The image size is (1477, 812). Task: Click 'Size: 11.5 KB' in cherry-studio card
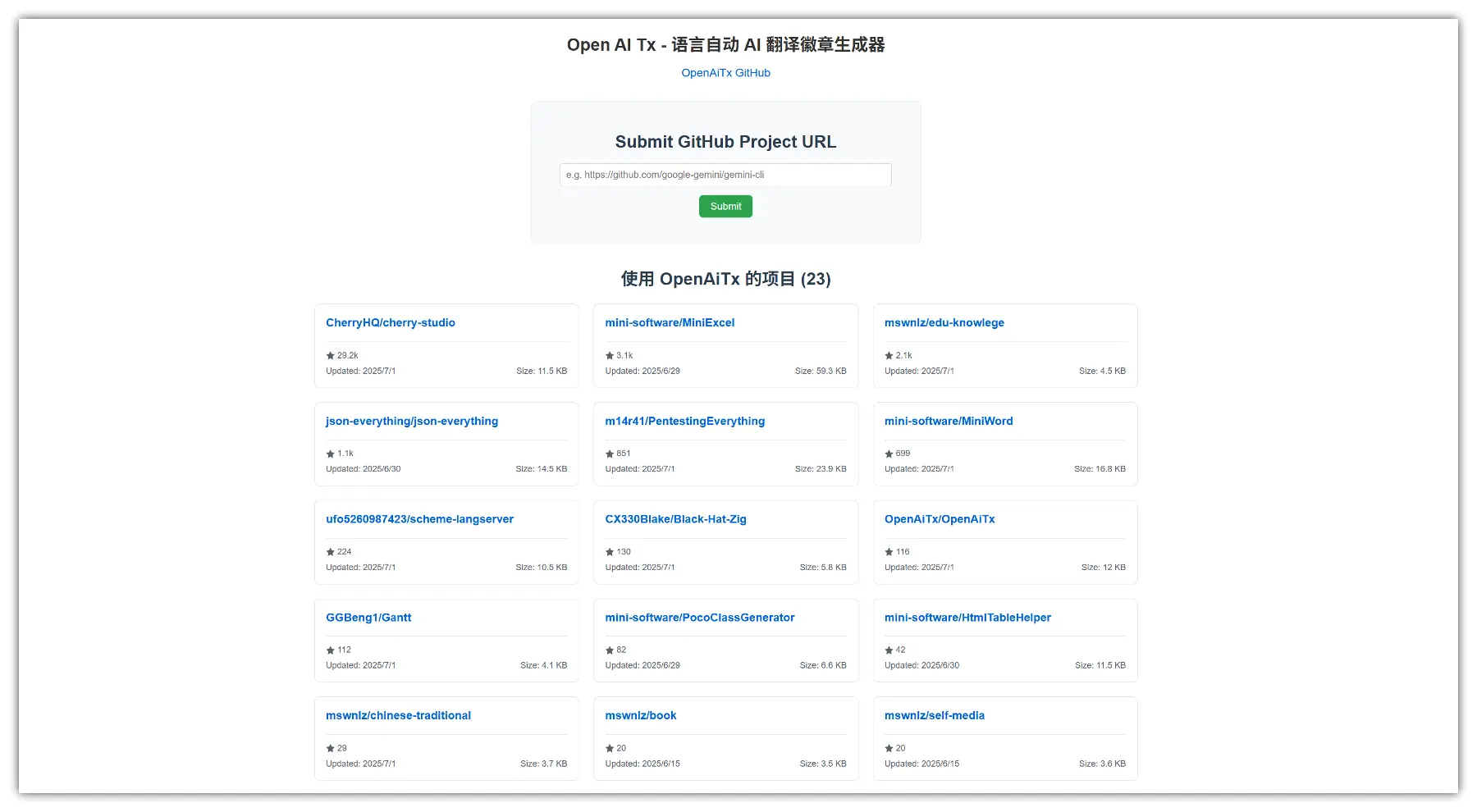(x=542, y=372)
